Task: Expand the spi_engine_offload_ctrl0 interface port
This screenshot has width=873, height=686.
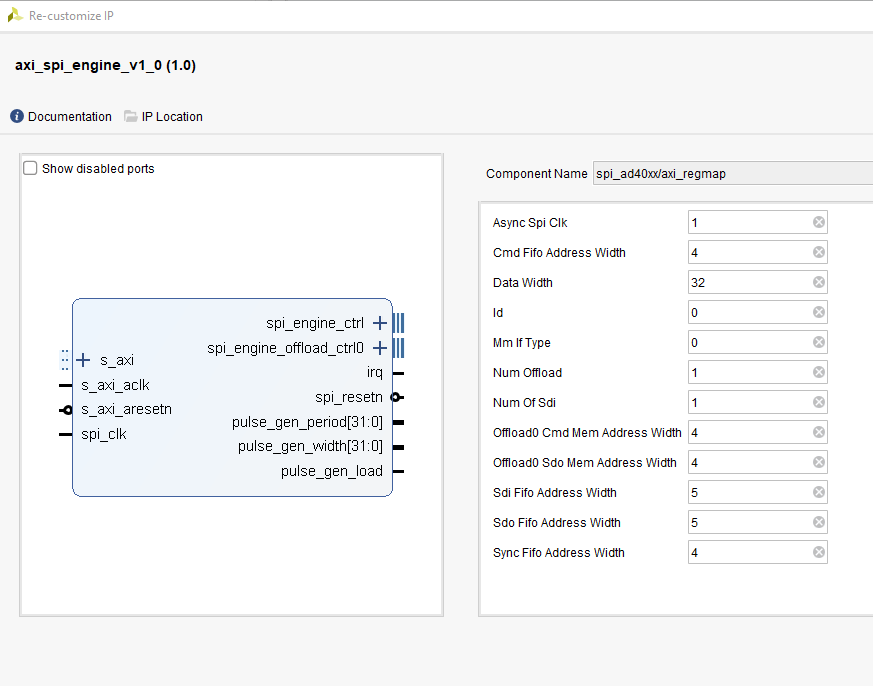Action: (379, 348)
